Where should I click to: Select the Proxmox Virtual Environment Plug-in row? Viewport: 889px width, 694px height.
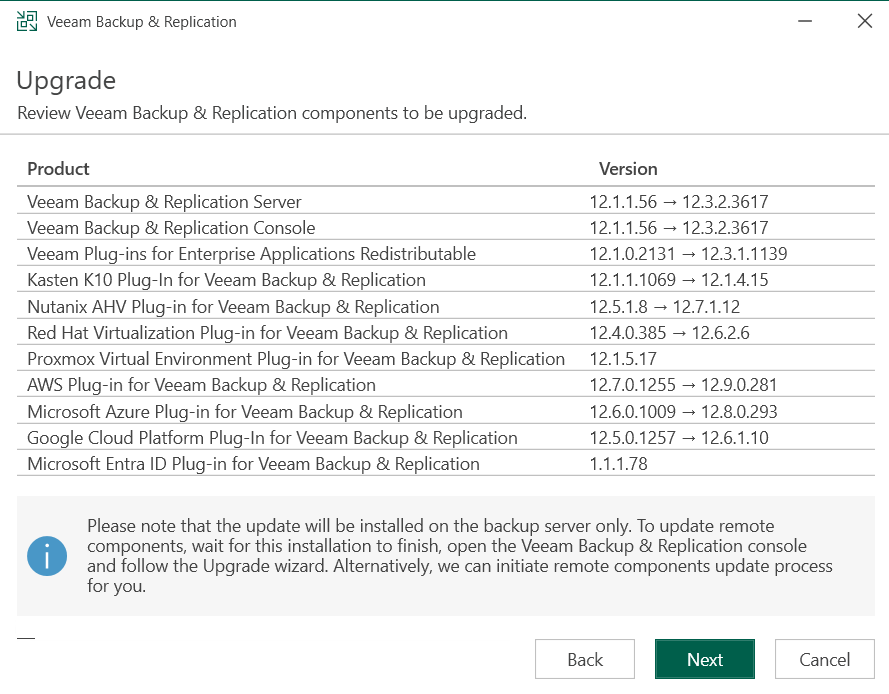pyautogui.click(x=446, y=358)
